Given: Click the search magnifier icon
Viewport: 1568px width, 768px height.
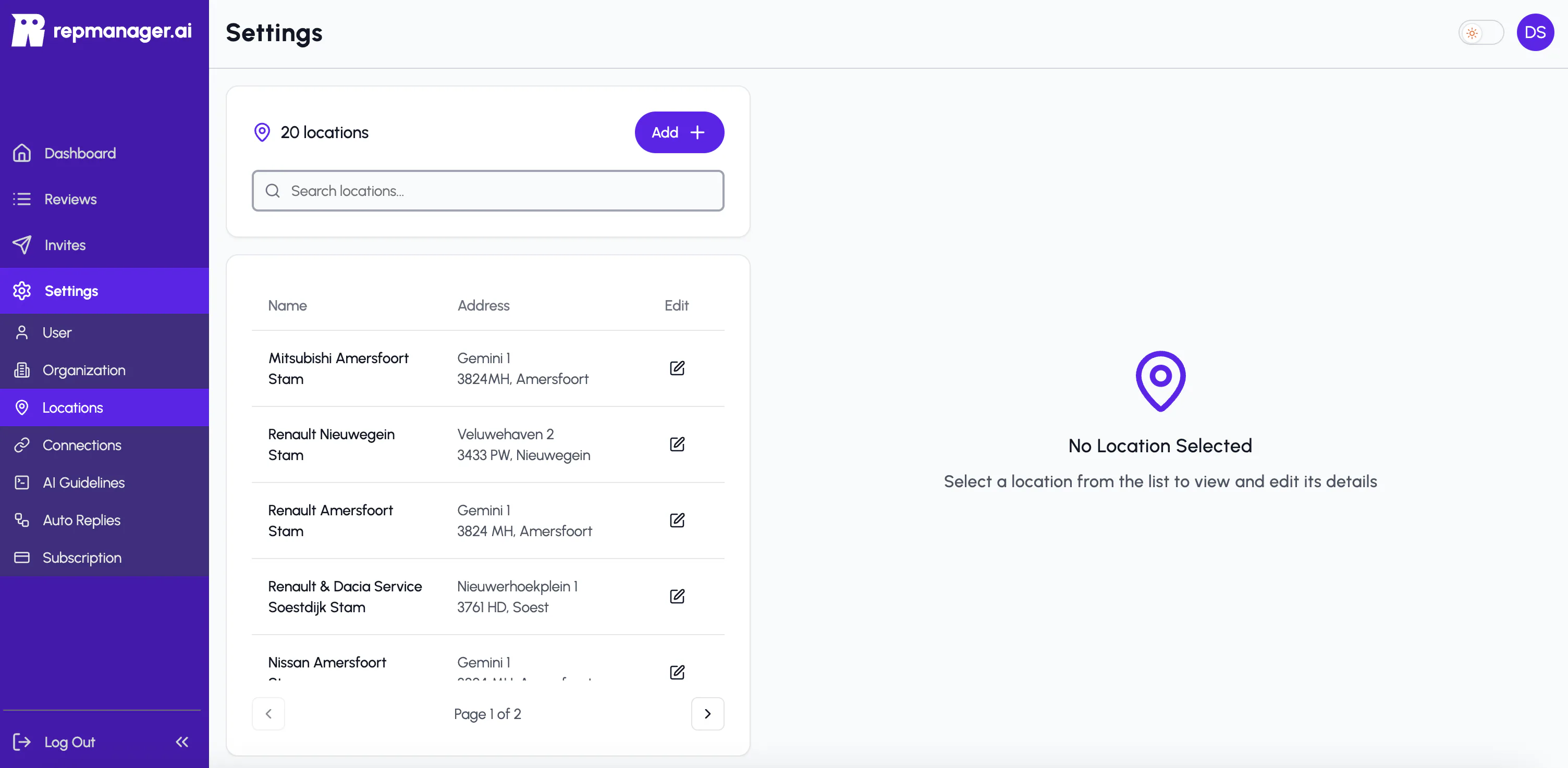Looking at the screenshot, I should 273,191.
